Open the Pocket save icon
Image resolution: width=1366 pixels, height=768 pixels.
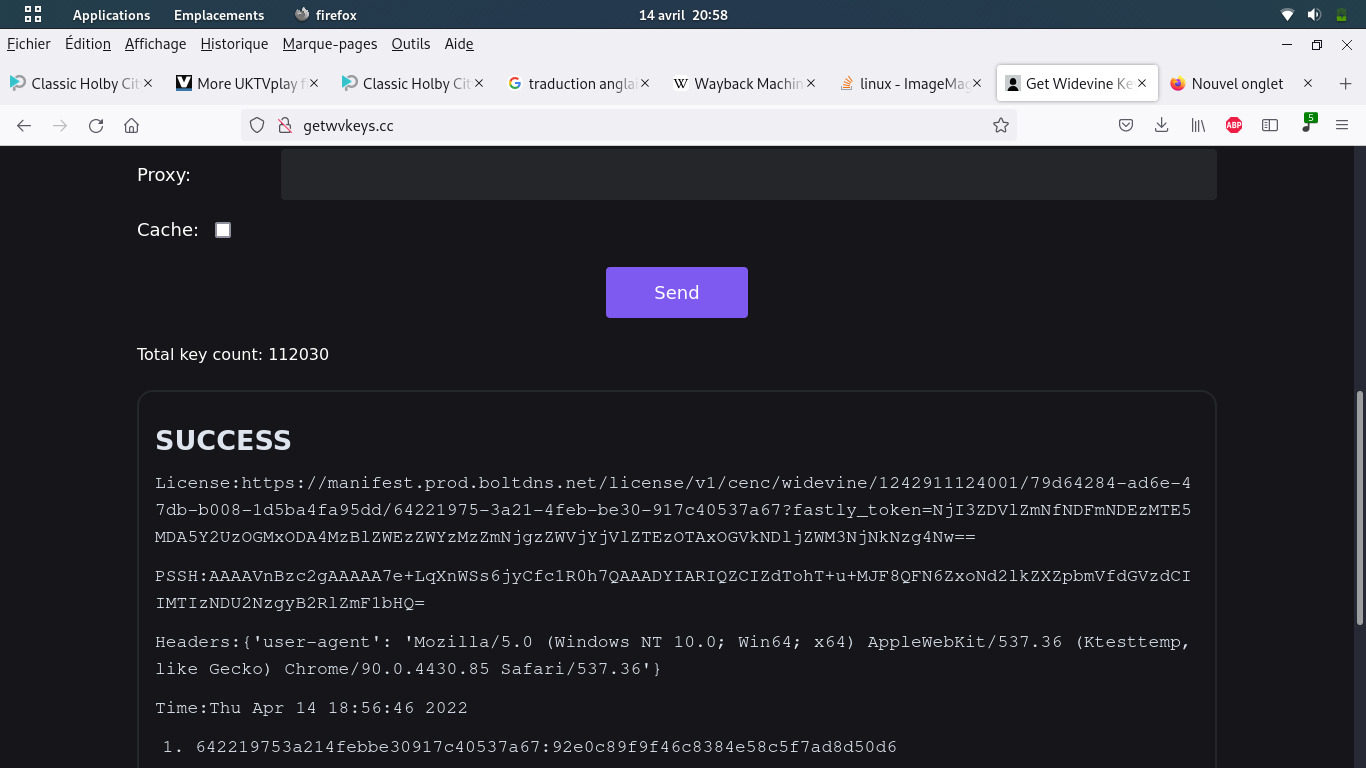1125,125
